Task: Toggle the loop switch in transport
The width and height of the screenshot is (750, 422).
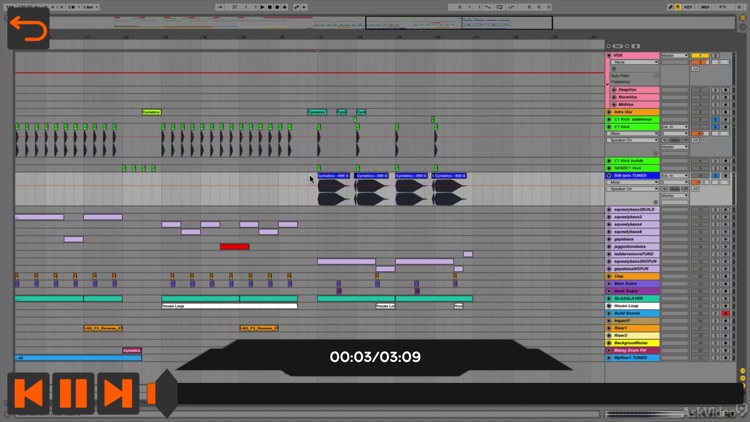Action: click(499, 7)
